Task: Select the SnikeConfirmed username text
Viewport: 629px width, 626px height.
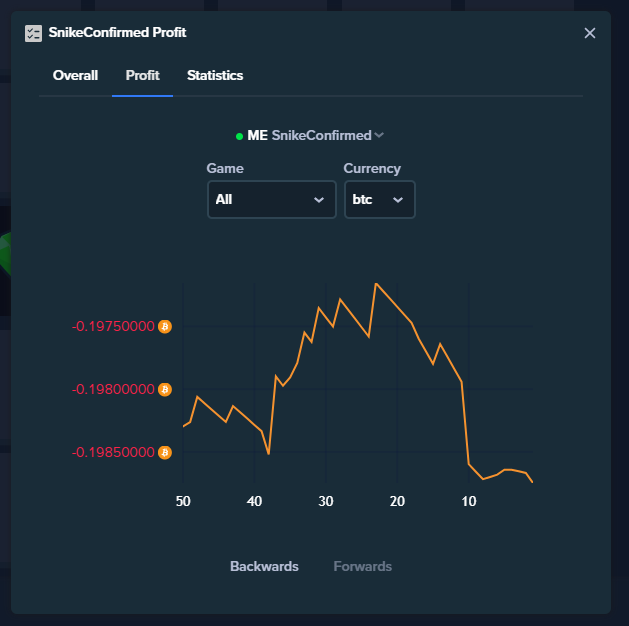Action: click(x=321, y=135)
